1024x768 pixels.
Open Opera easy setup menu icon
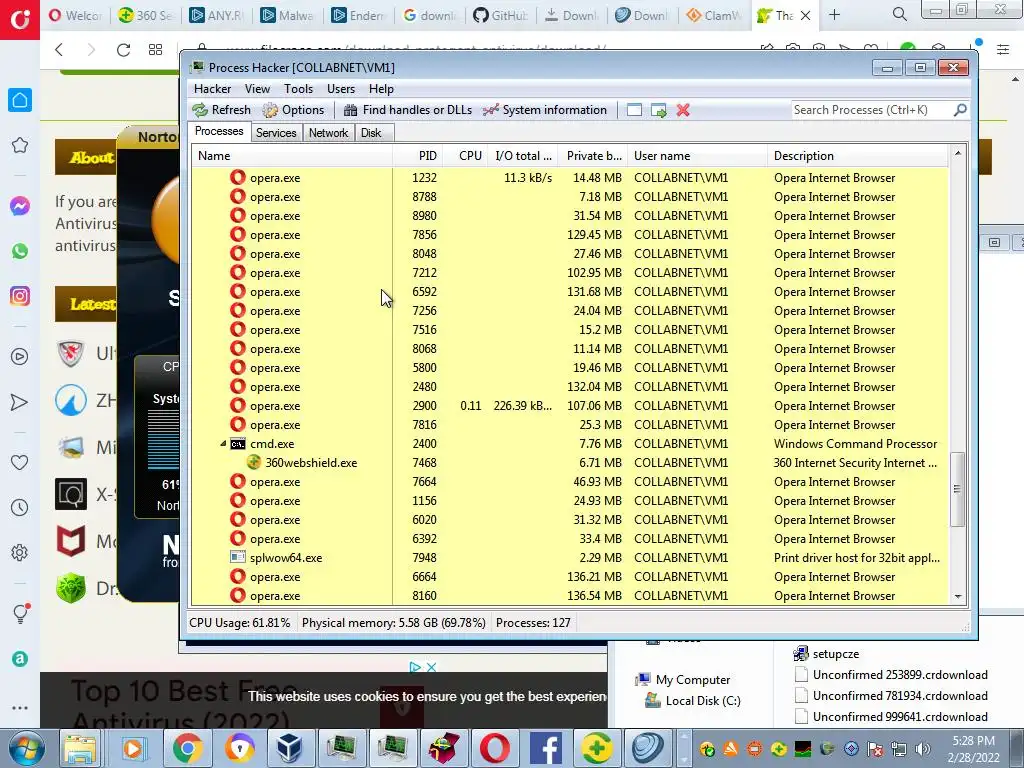(x=1003, y=50)
